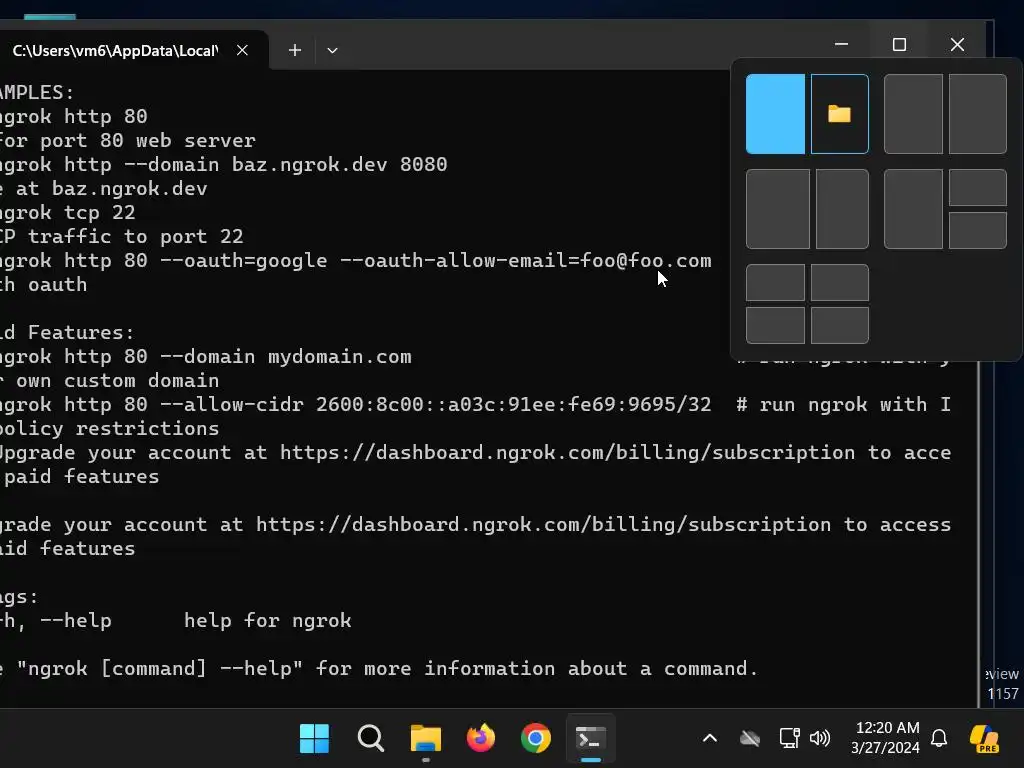The width and height of the screenshot is (1024, 768).
Task: Open the notifications bell
Action: [x=939, y=739]
